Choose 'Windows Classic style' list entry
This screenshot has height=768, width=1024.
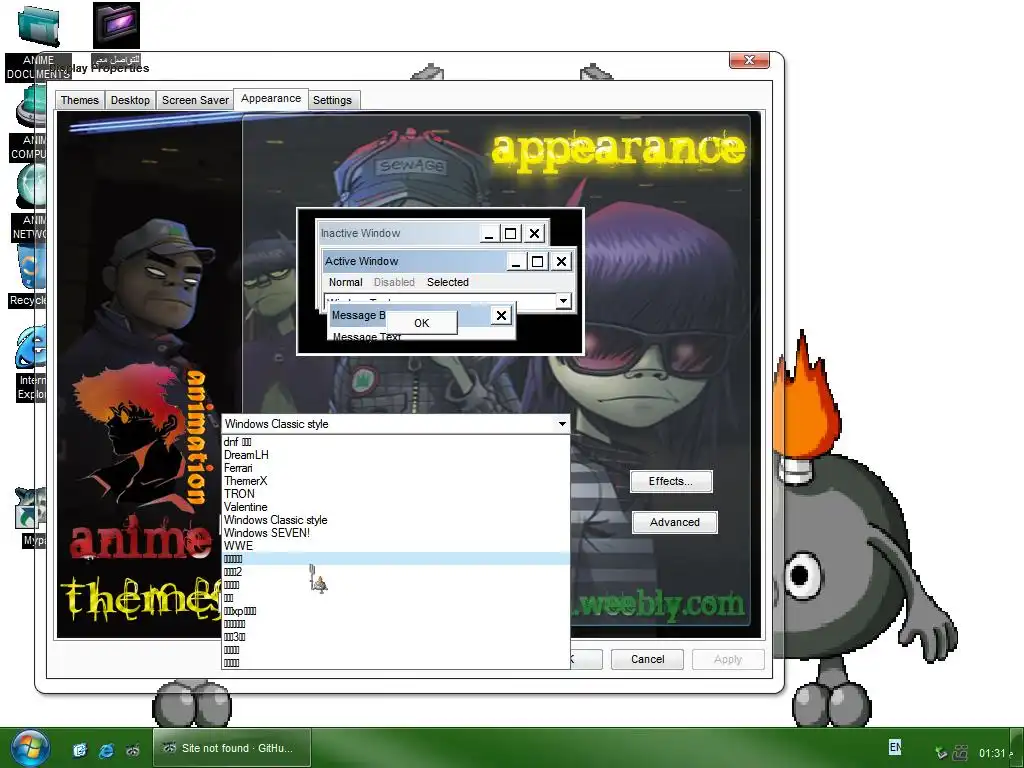coord(396,520)
